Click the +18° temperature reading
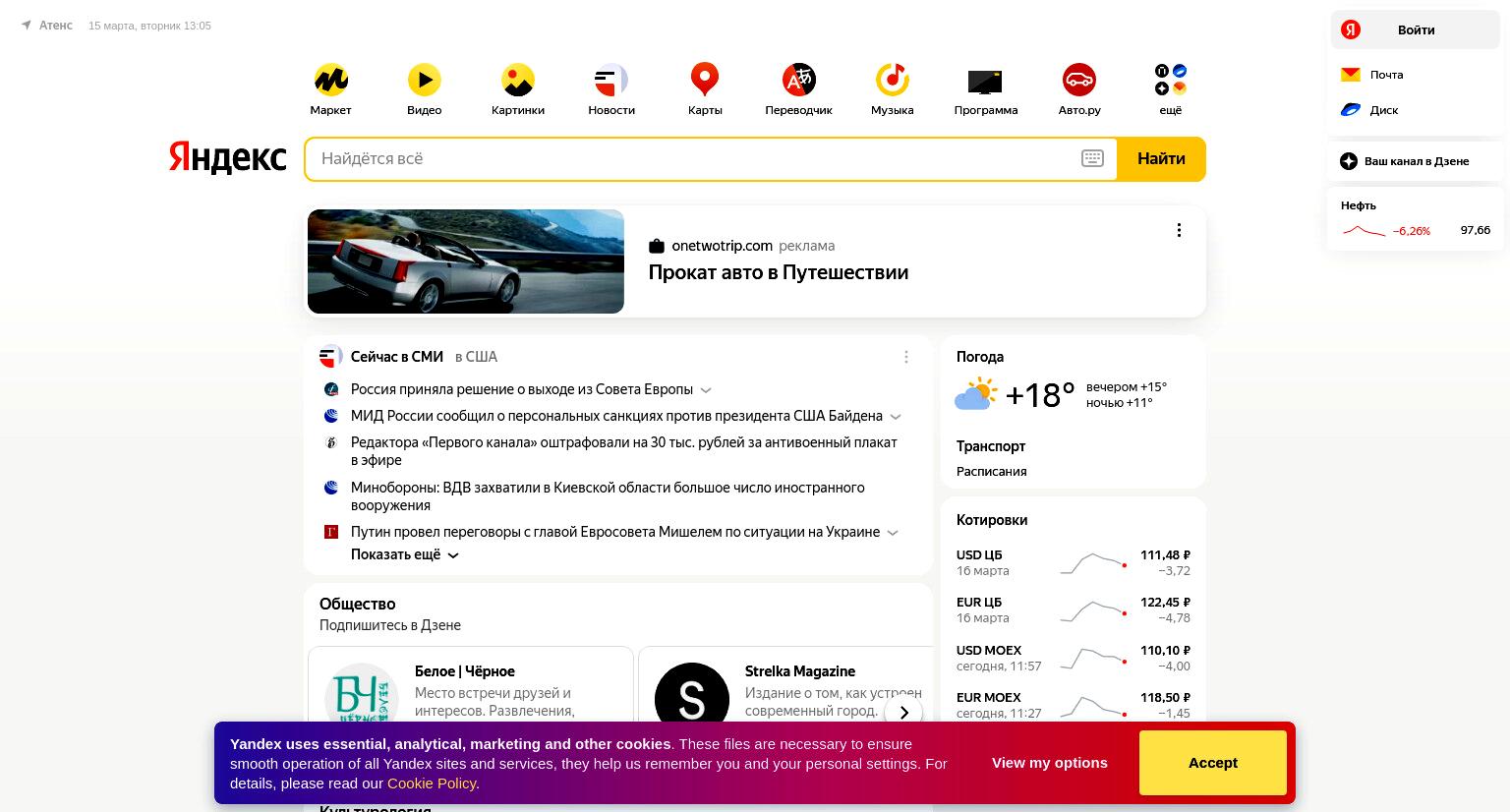 [x=1040, y=395]
